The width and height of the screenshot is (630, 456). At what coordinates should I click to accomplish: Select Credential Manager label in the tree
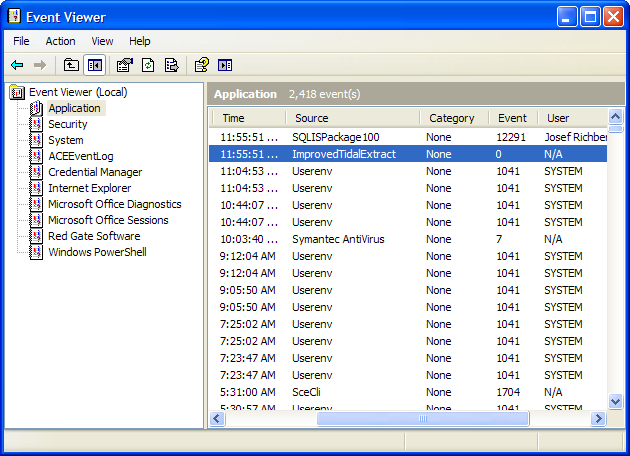95,172
